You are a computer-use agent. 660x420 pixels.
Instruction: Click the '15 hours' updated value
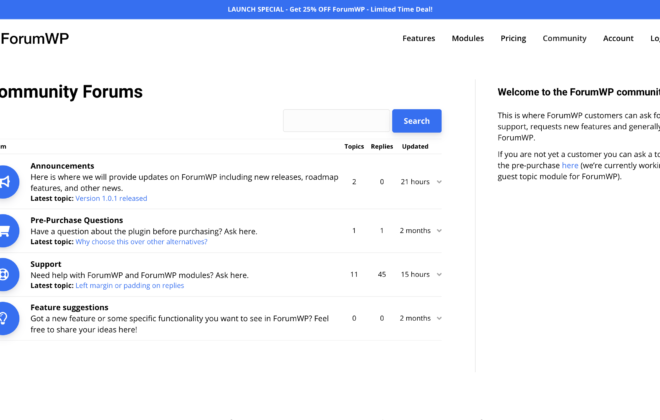point(415,274)
